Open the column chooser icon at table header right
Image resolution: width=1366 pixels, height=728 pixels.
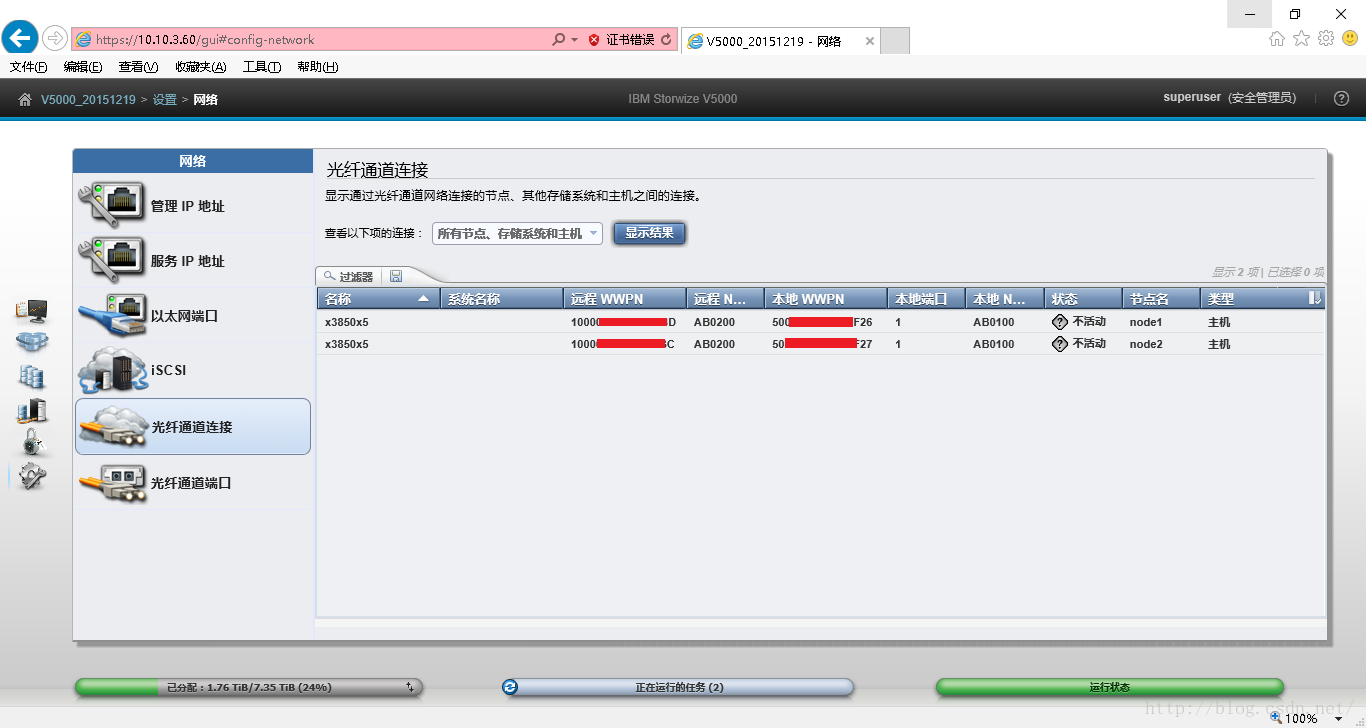tap(1315, 298)
